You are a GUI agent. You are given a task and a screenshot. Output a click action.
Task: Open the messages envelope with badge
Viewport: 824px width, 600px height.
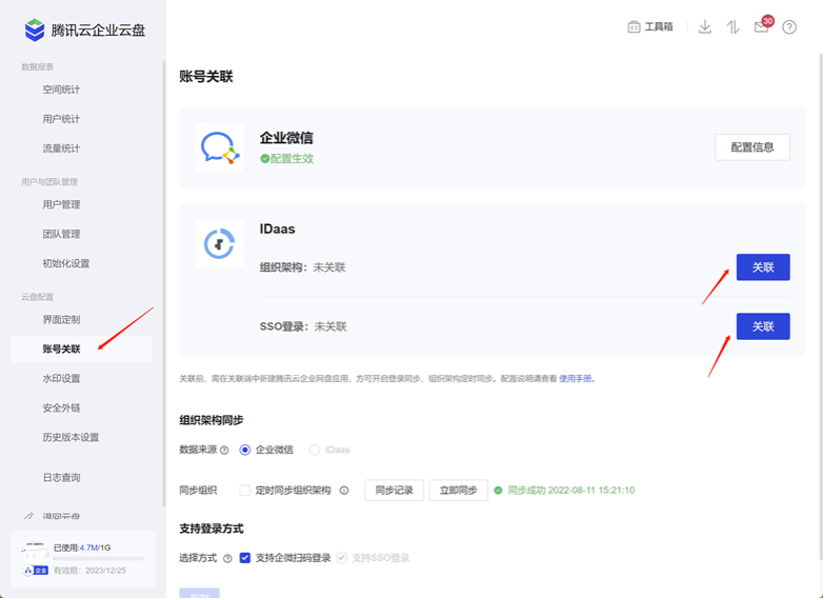[x=763, y=25]
